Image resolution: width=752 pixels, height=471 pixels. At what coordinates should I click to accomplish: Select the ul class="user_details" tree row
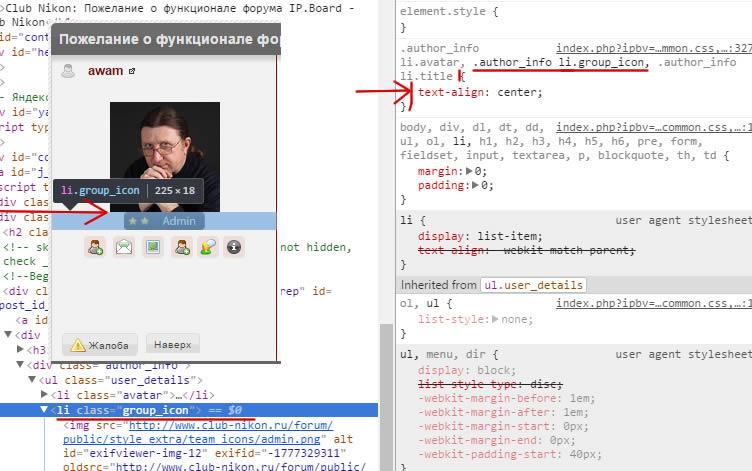point(121,380)
